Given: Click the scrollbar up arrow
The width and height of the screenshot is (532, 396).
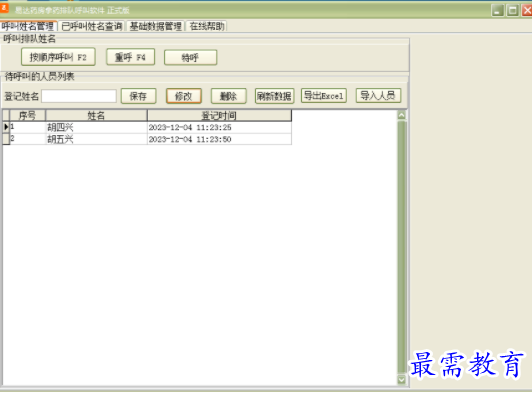Looking at the screenshot, I should (401, 115).
